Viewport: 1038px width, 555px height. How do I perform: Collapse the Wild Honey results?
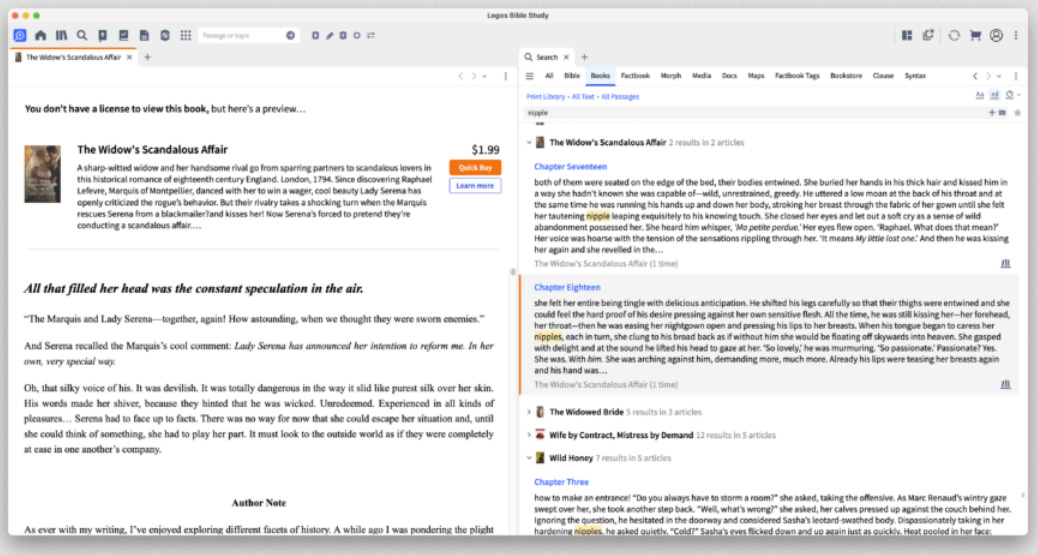pyautogui.click(x=529, y=458)
